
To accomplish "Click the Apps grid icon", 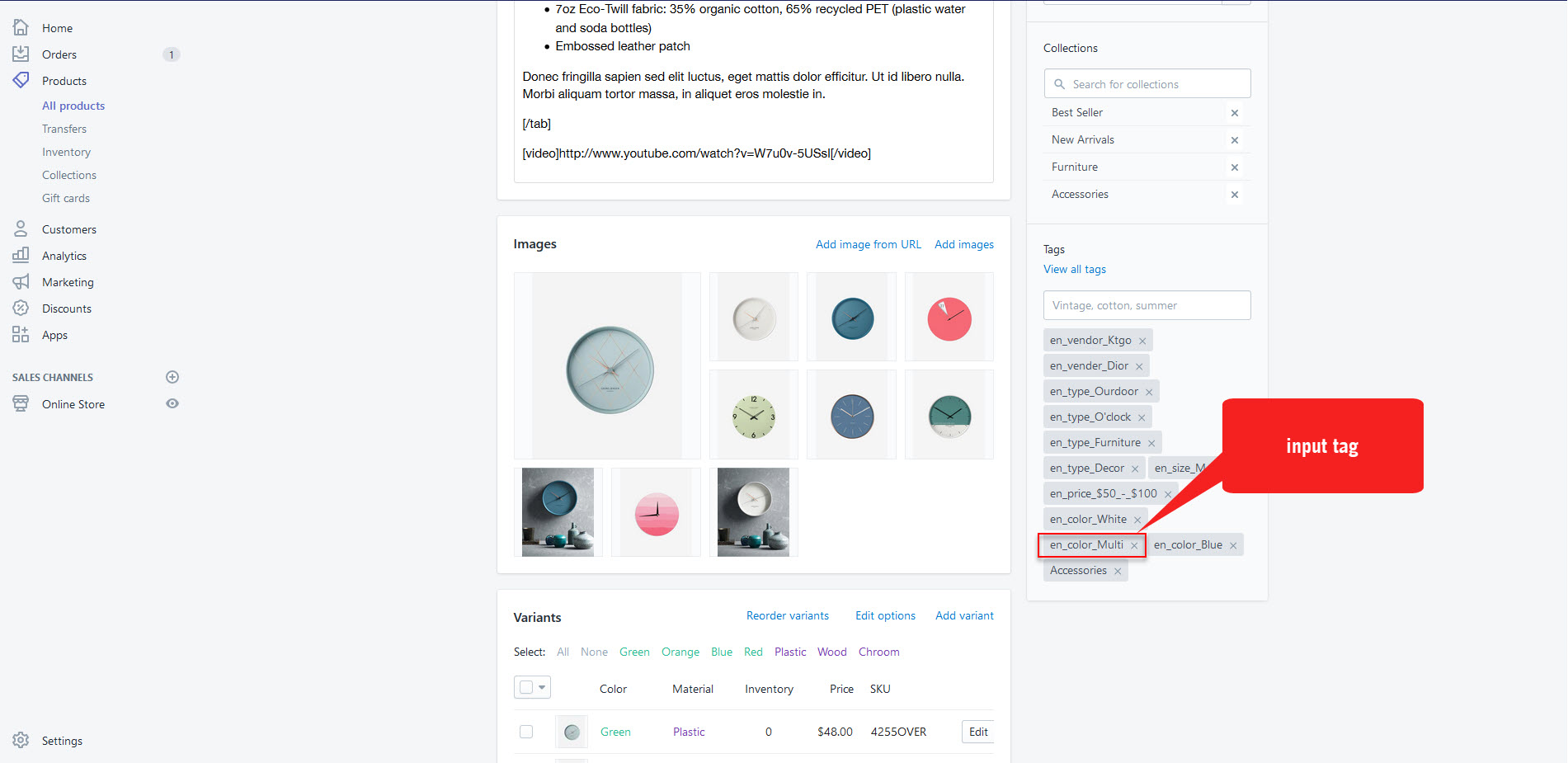I will click(21, 334).
